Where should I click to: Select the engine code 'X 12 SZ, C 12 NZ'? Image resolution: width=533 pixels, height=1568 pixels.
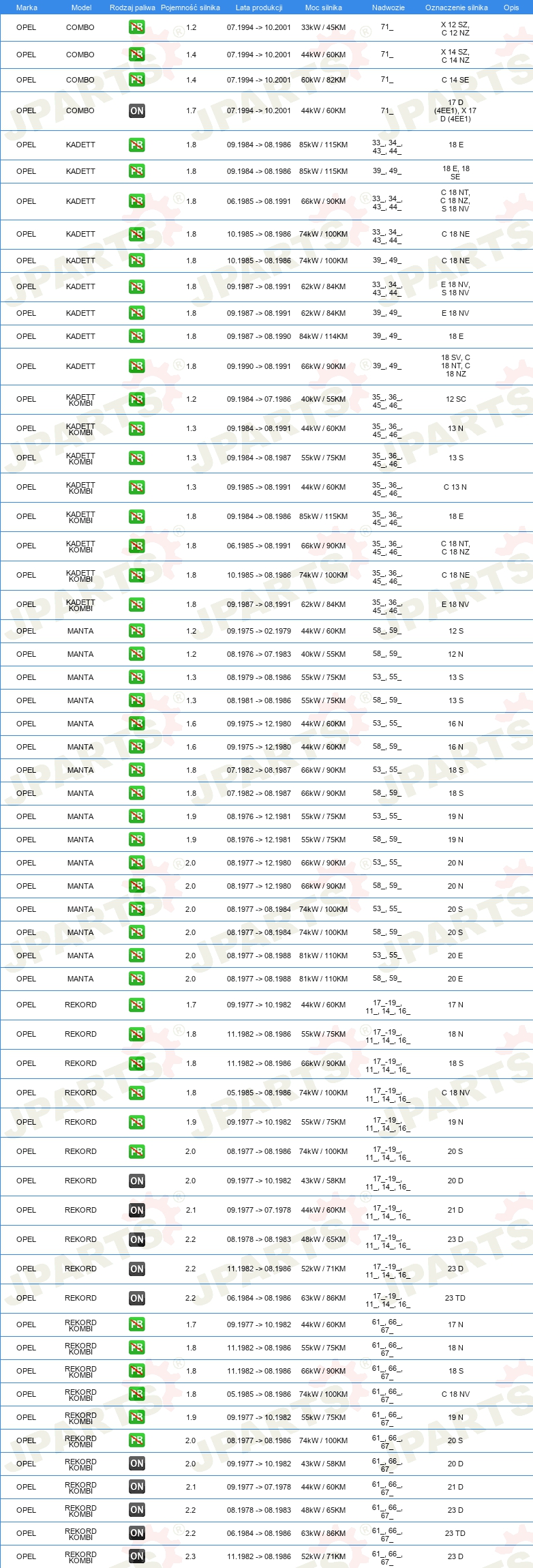tap(455, 29)
